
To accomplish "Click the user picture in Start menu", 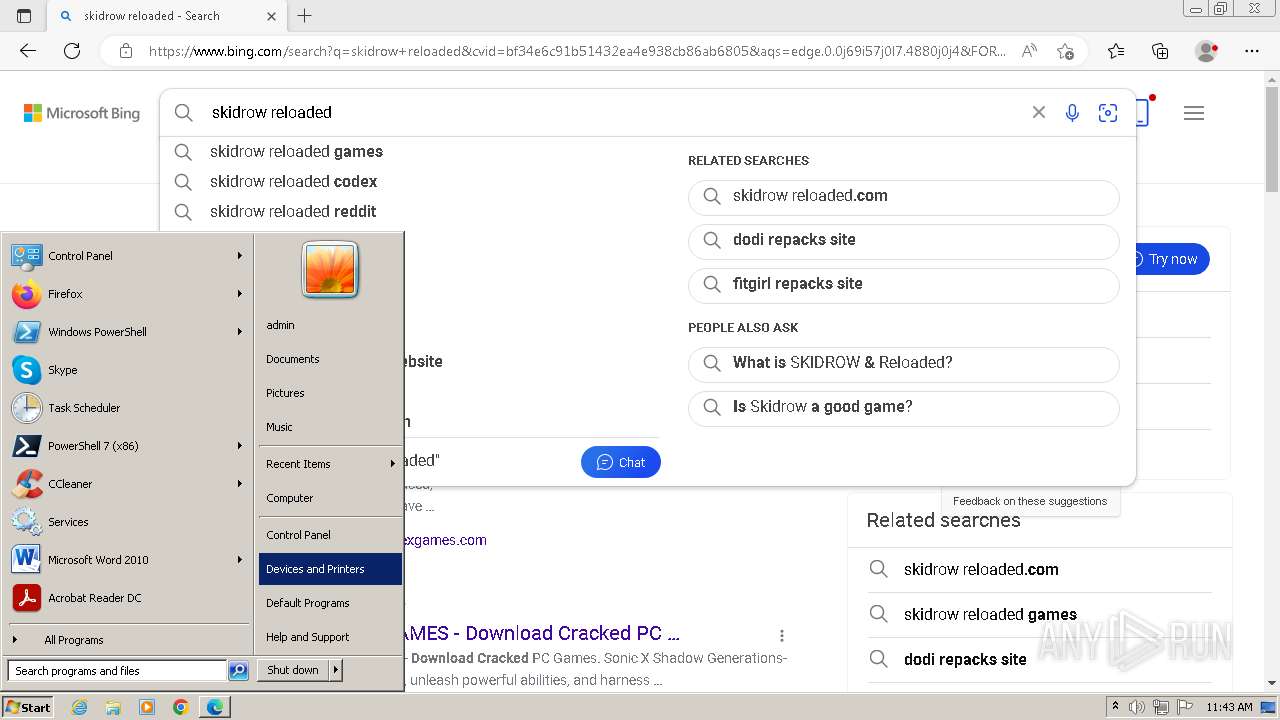I will [x=330, y=270].
